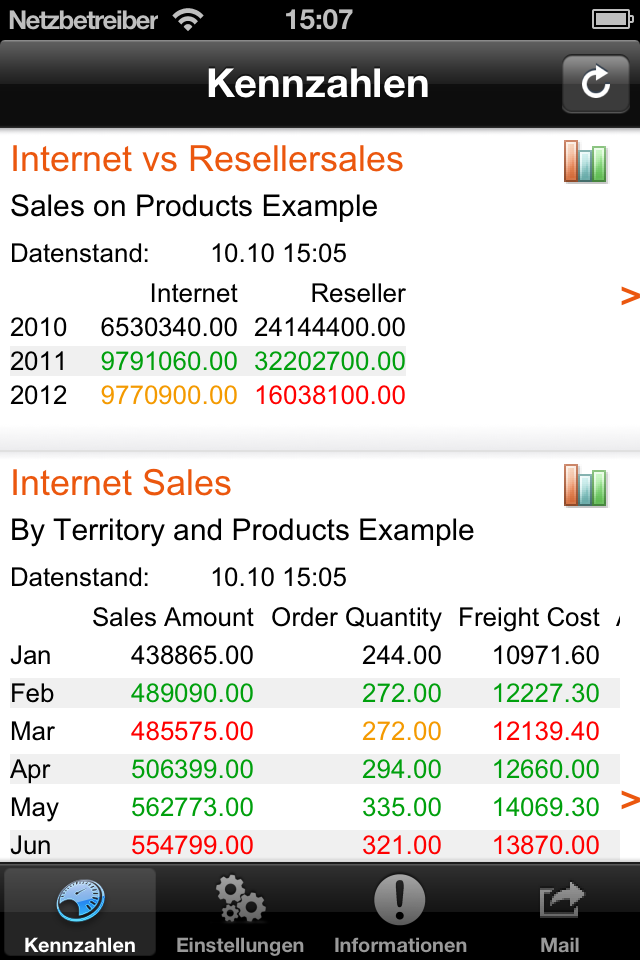Image resolution: width=640 pixels, height=960 pixels.
Task: Tap the Sales Amount column header
Action: tap(173, 617)
